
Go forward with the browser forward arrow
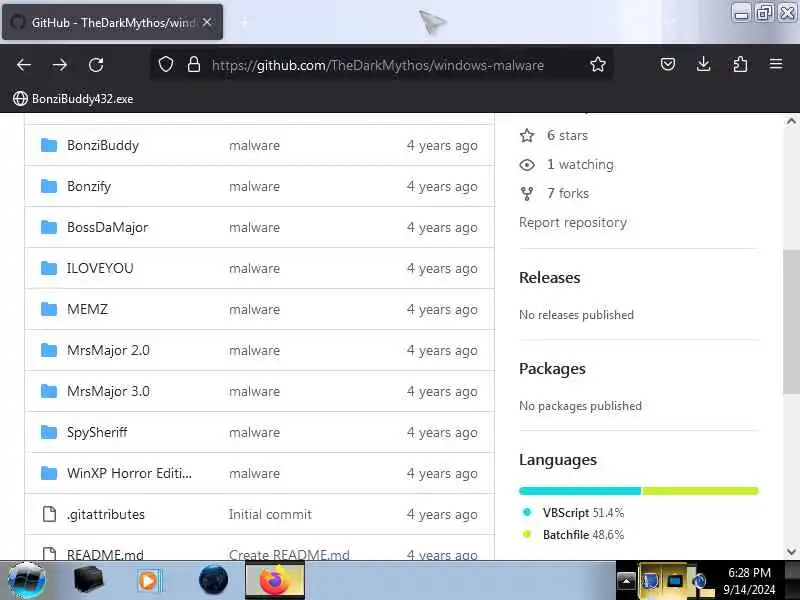pyautogui.click(x=60, y=65)
